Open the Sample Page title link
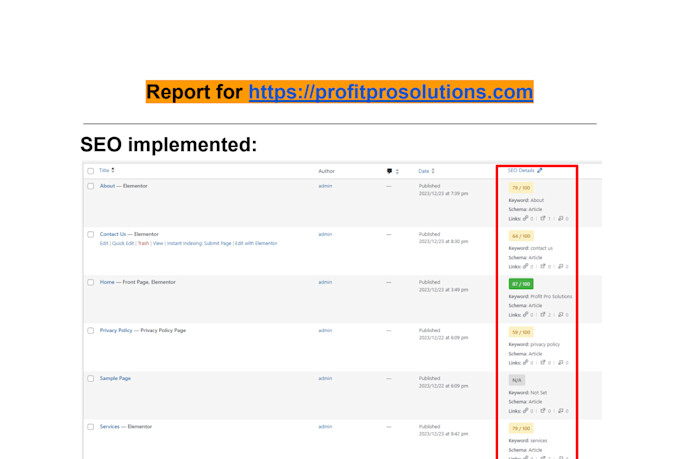 115,379
